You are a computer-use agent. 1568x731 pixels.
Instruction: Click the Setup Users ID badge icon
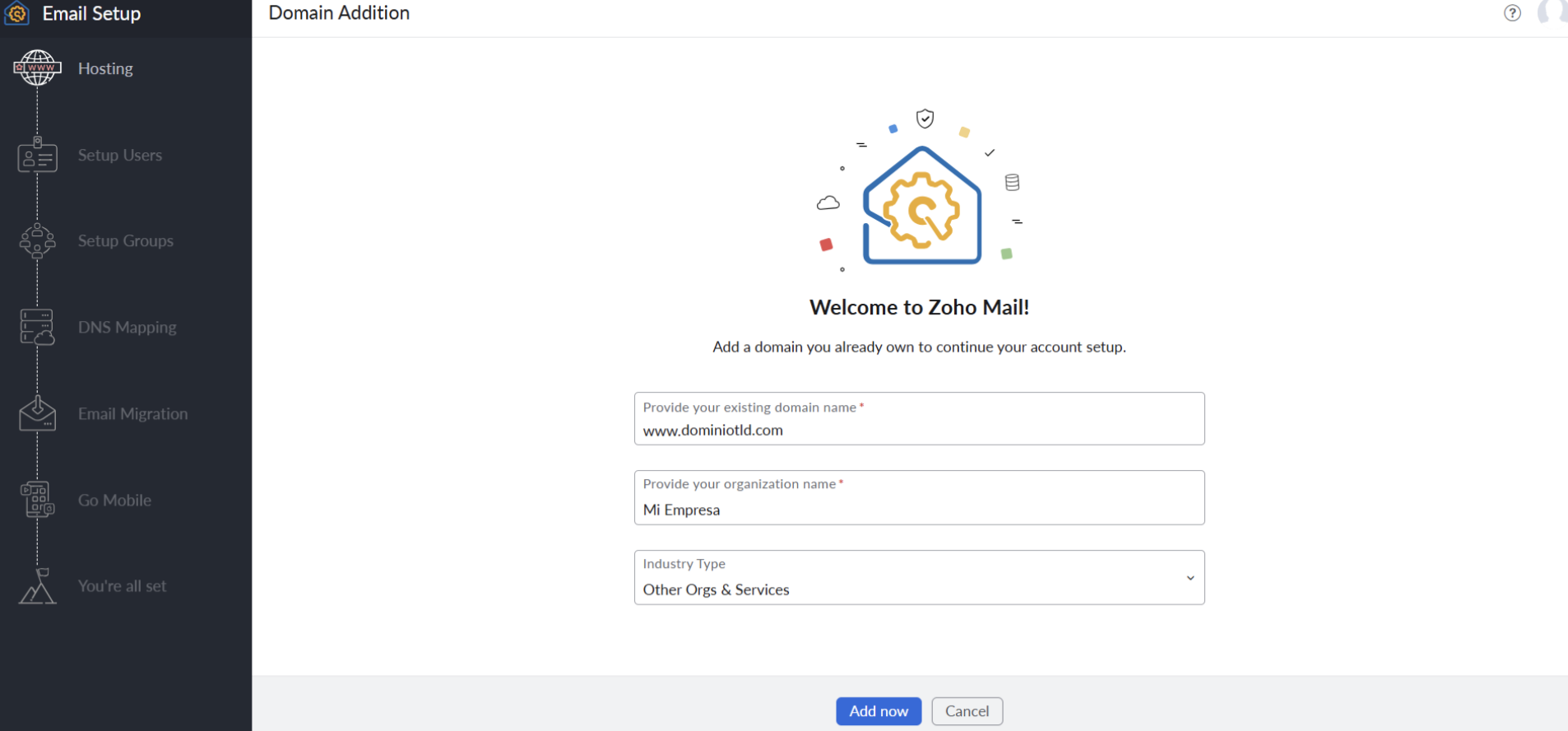[37, 156]
